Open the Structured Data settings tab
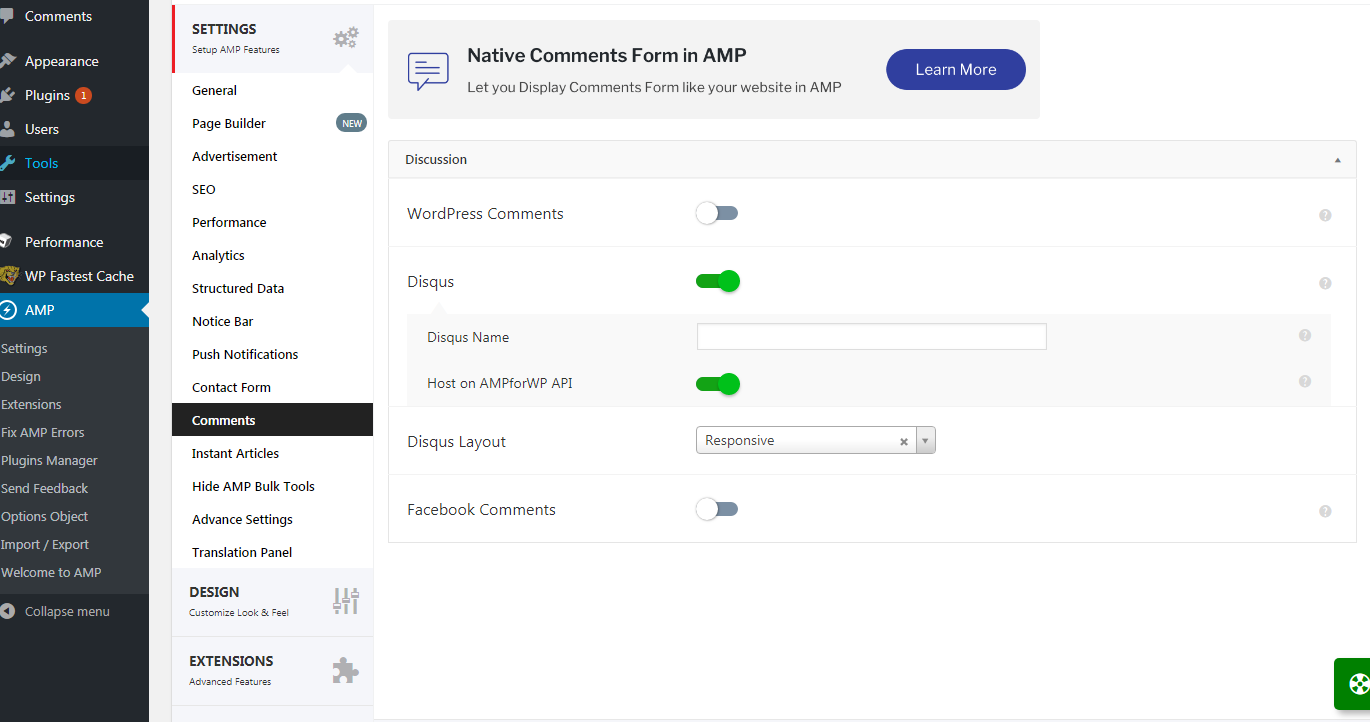This screenshot has width=1370, height=722. click(238, 288)
